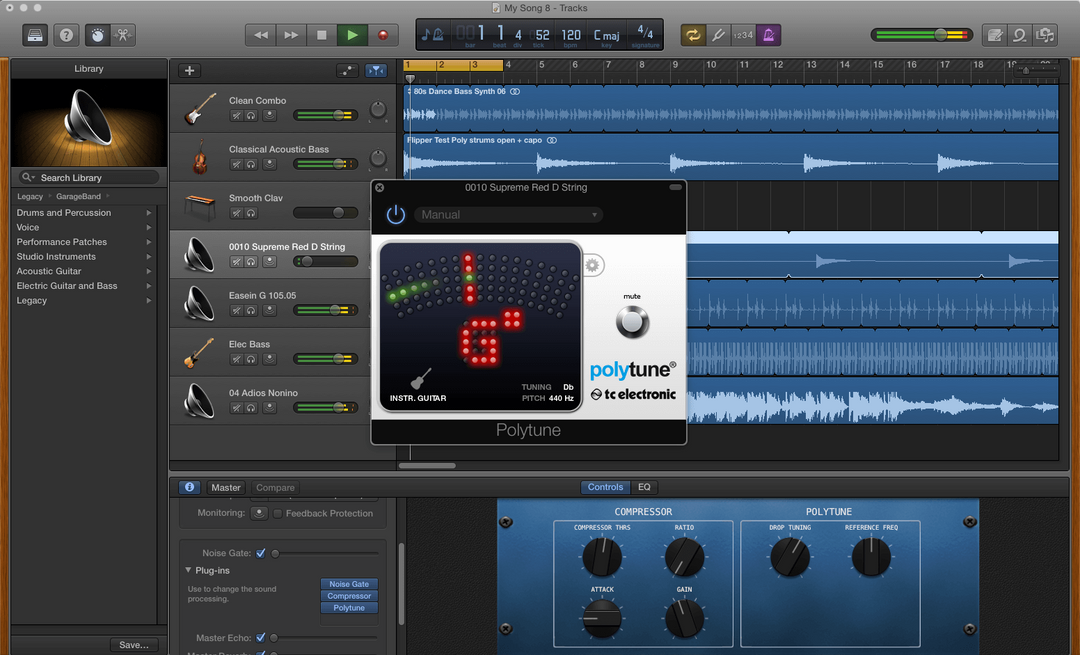The height and width of the screenshot is (655, 1080).
Task: Click the Clean Combo pan knob
Action: [x=377, y=109]
